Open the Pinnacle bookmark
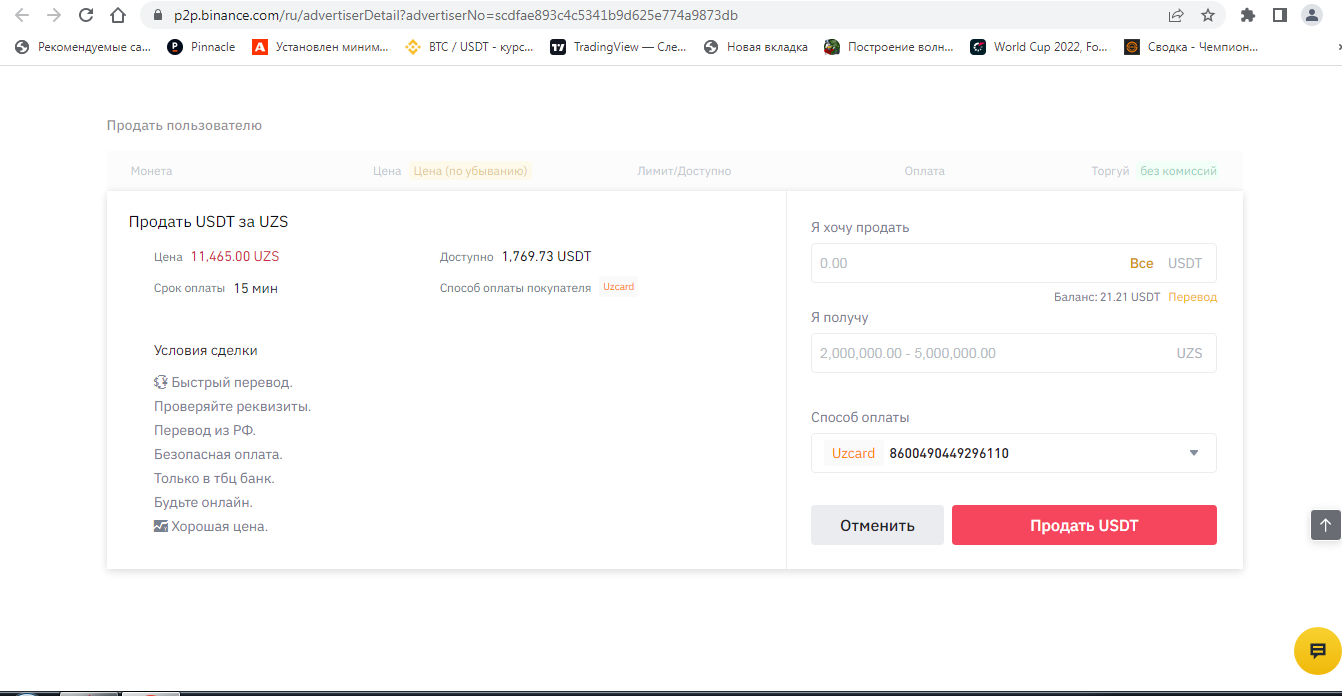Viewport: 1342px width, 696px height. (201, 47)
